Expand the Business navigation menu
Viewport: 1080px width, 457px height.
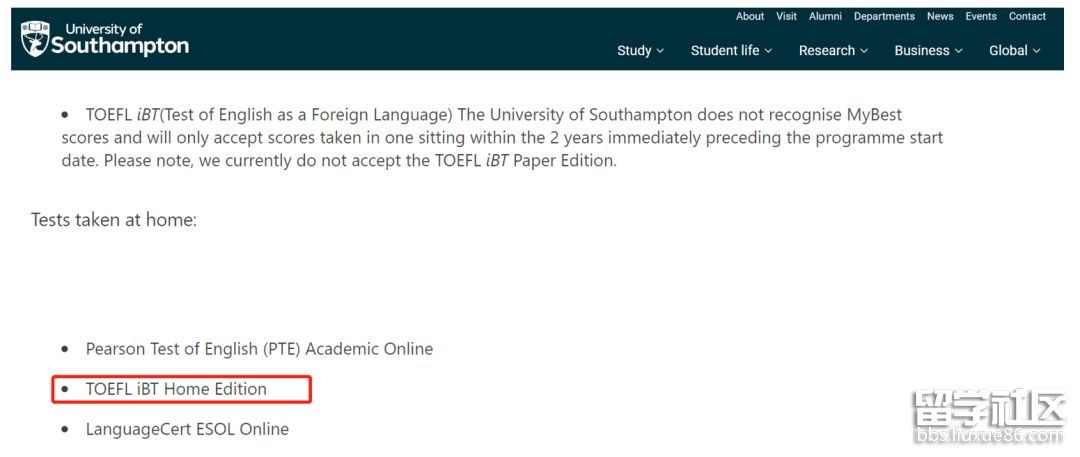tap(928, 50)
